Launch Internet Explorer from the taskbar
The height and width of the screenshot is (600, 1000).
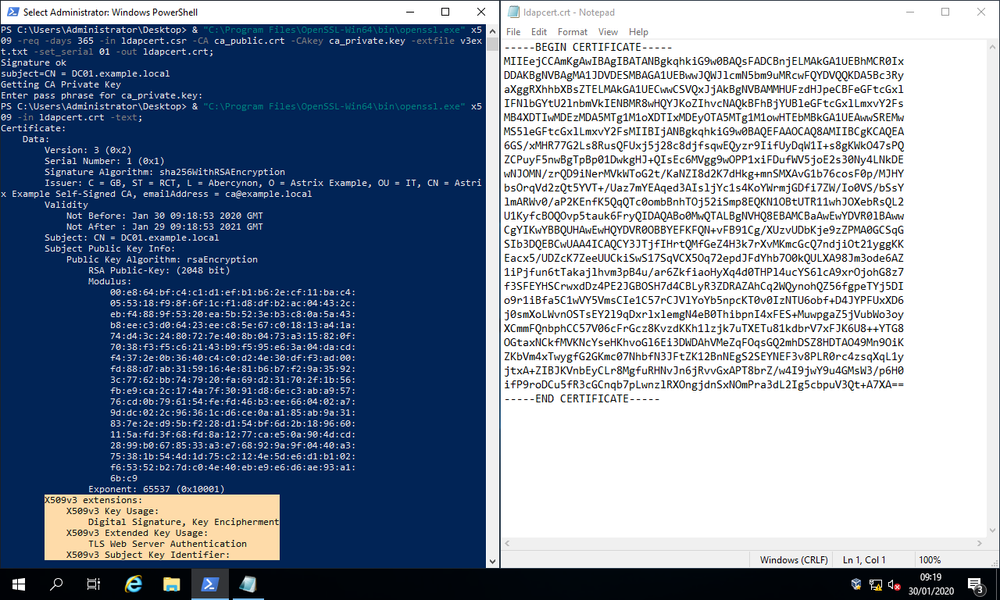[x=133, y=585]
